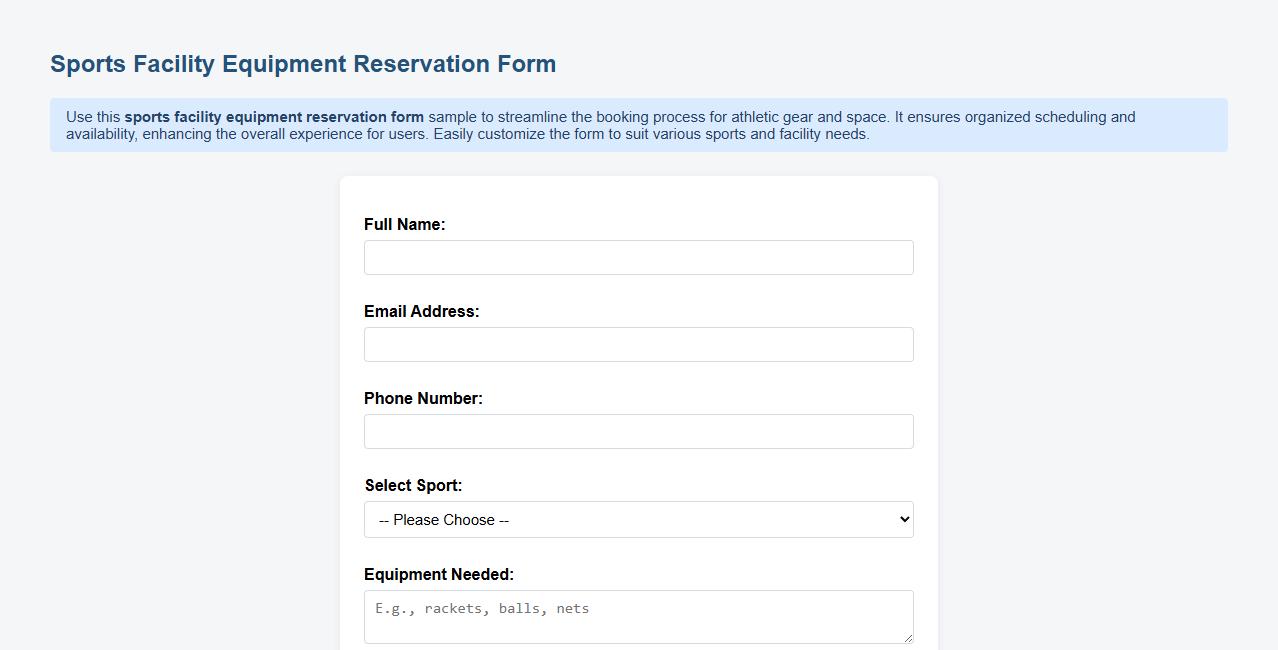Click the Full Name label
This screenshot has height=650, width=1278.
click(404, 224)
